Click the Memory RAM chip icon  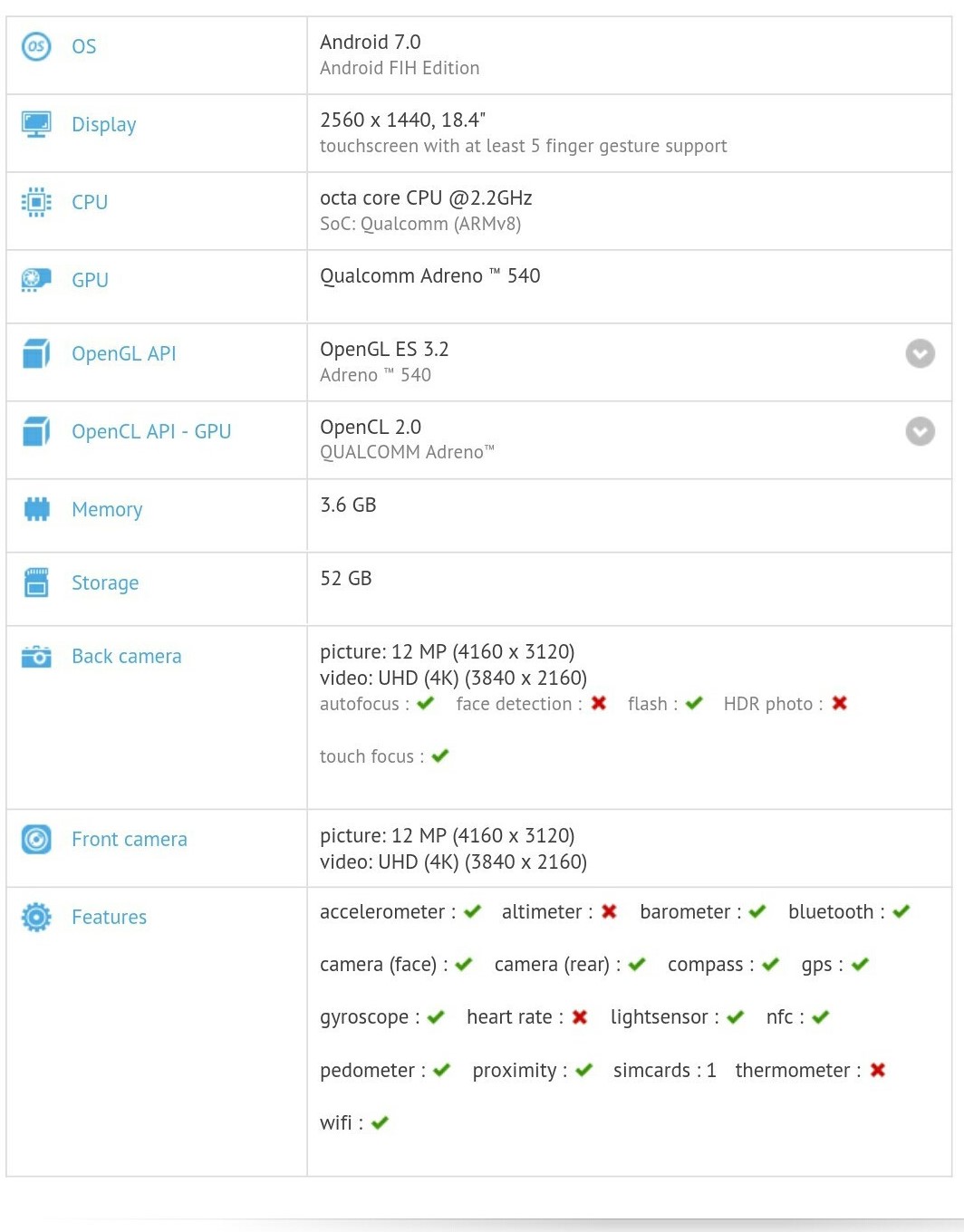click(36, 509)
